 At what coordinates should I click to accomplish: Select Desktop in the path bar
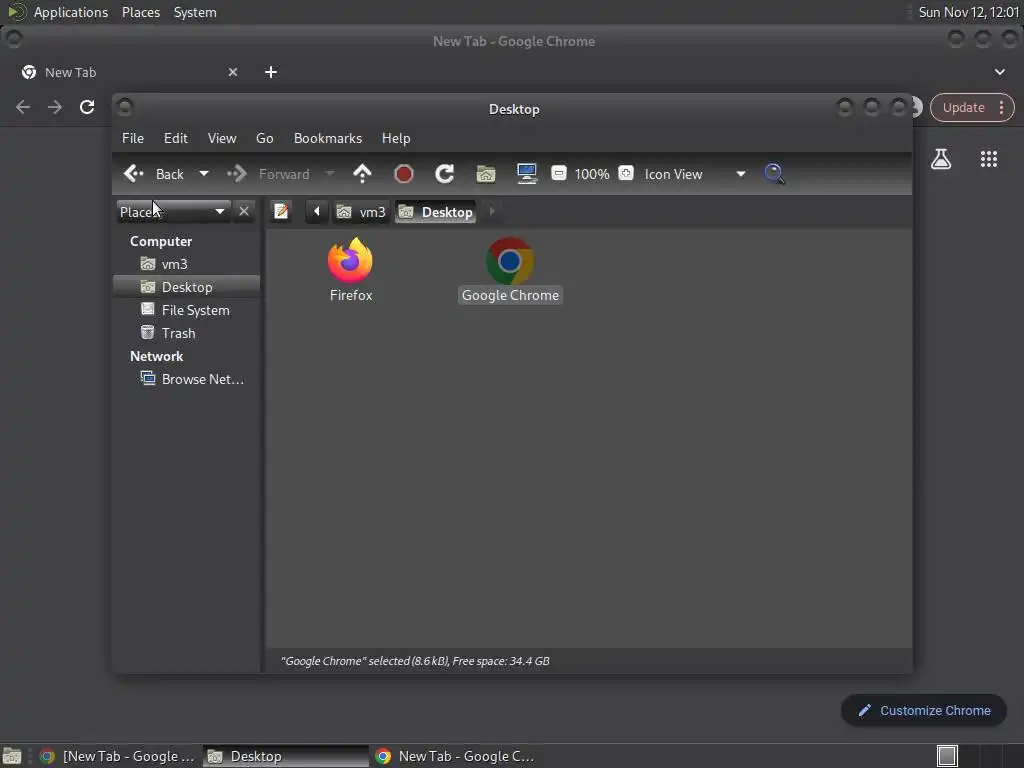pos(436,212)
